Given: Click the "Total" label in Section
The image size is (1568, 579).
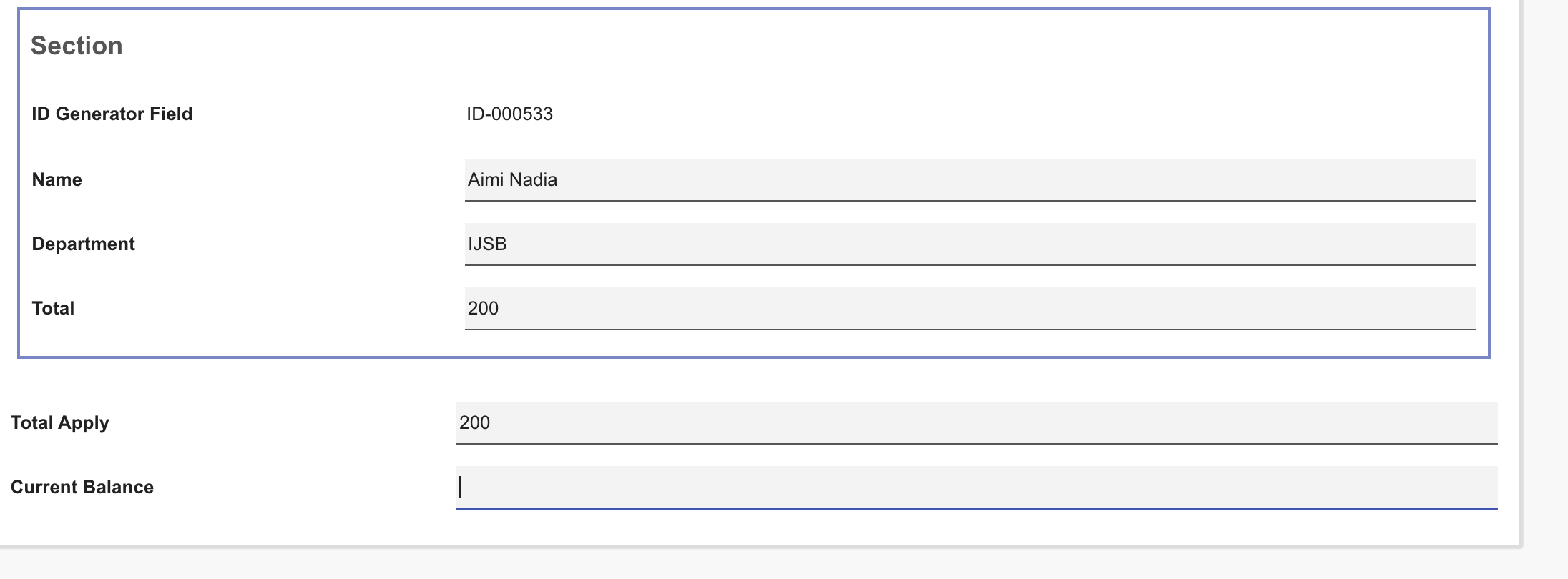Looking at the screenshot, I should point(54,308).
